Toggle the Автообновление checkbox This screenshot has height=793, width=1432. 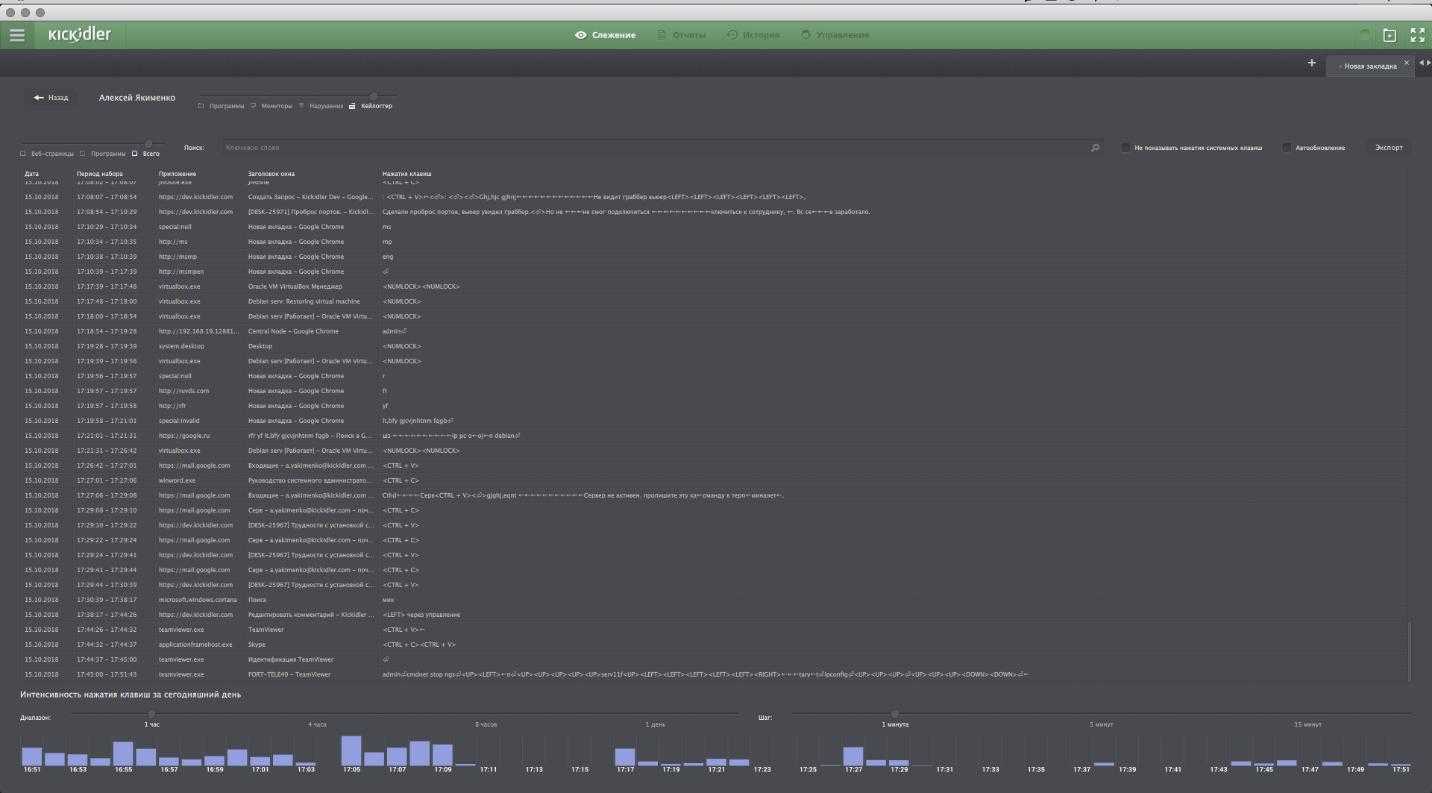point(1287,148)
